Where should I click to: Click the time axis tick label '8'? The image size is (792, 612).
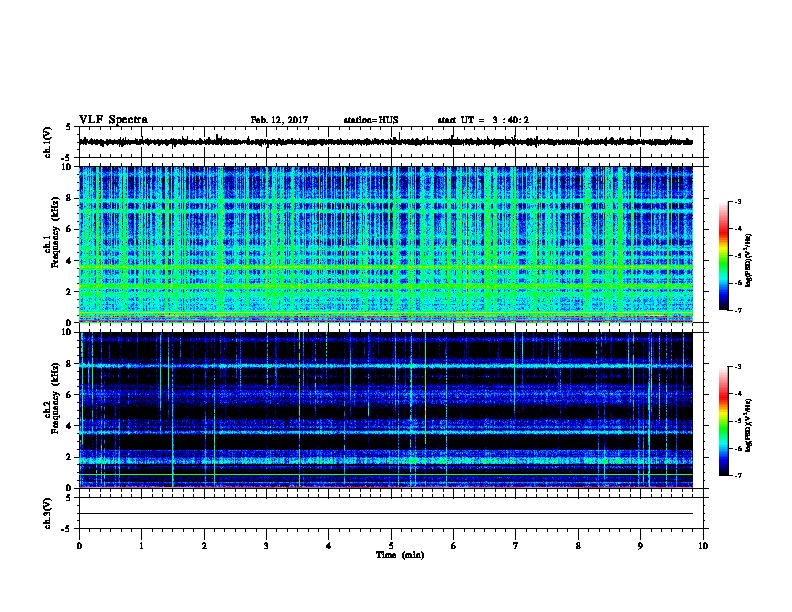coord(578,546)
